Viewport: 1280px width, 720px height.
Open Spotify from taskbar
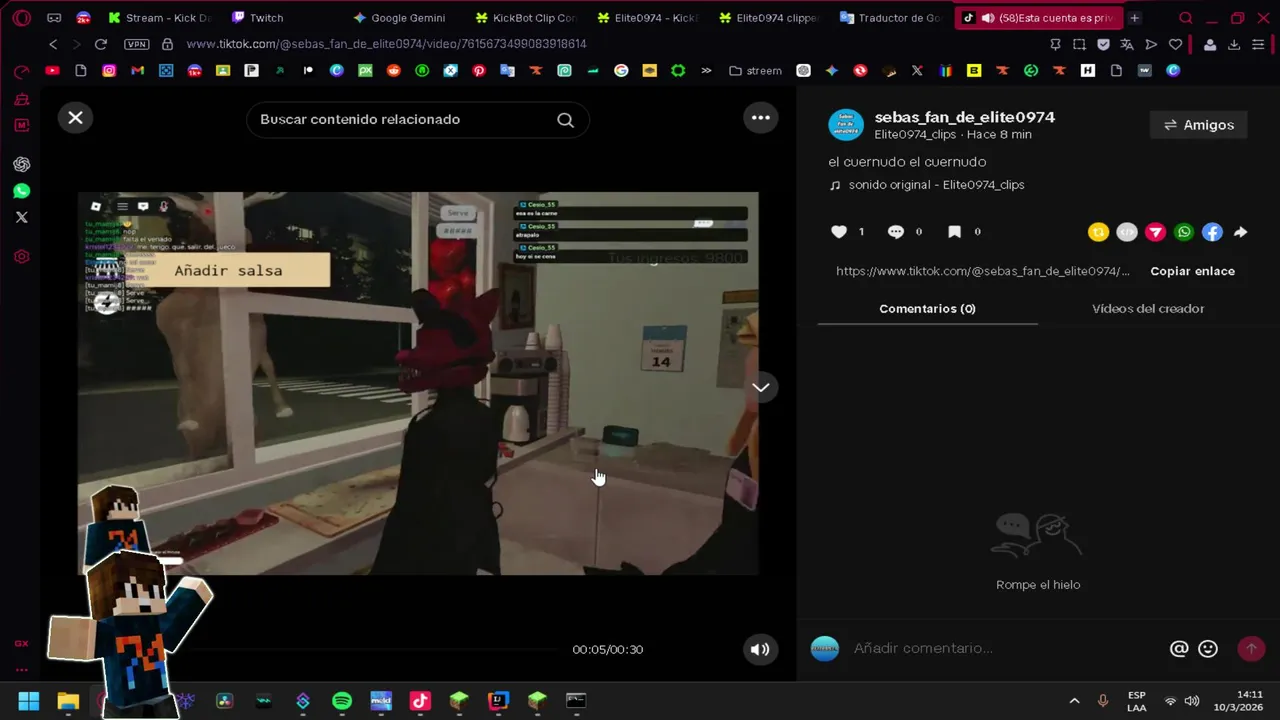(x=341, y=701)
